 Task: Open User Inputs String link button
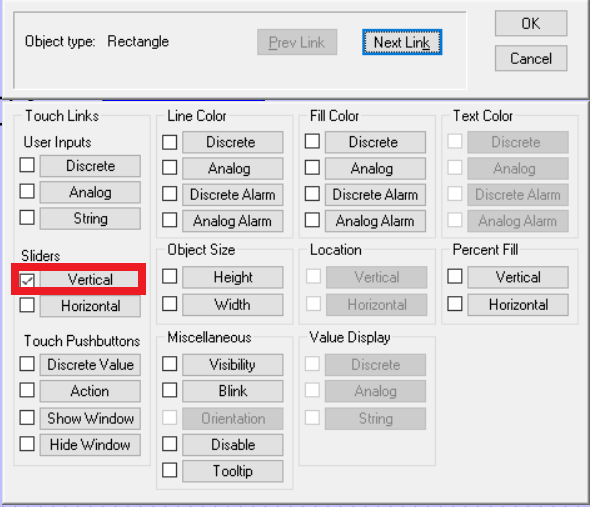pyautogui.click(x=90, y=219)
